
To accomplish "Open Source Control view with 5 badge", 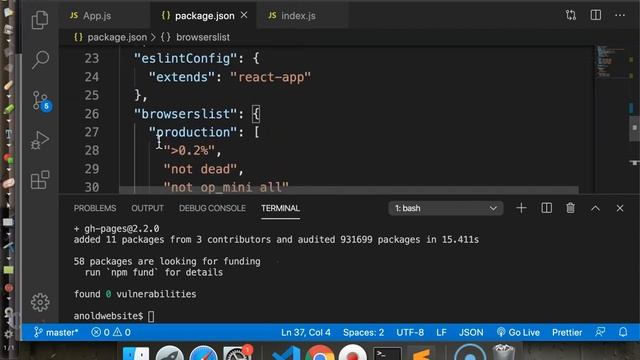I will click(x=41, y=100).
